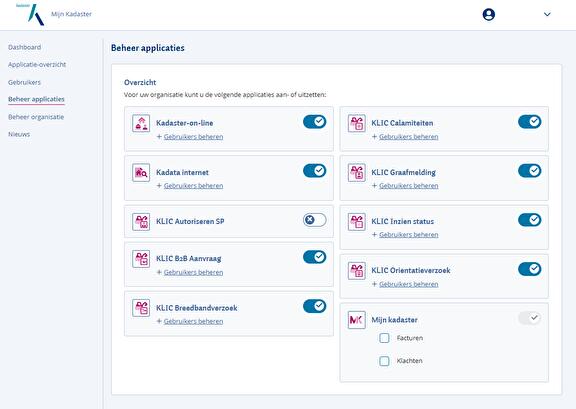Viewport: 576px width, 409px height.
Task: Open Gebruikers beheren under Kadata internet
Action: tap(193, 186)
